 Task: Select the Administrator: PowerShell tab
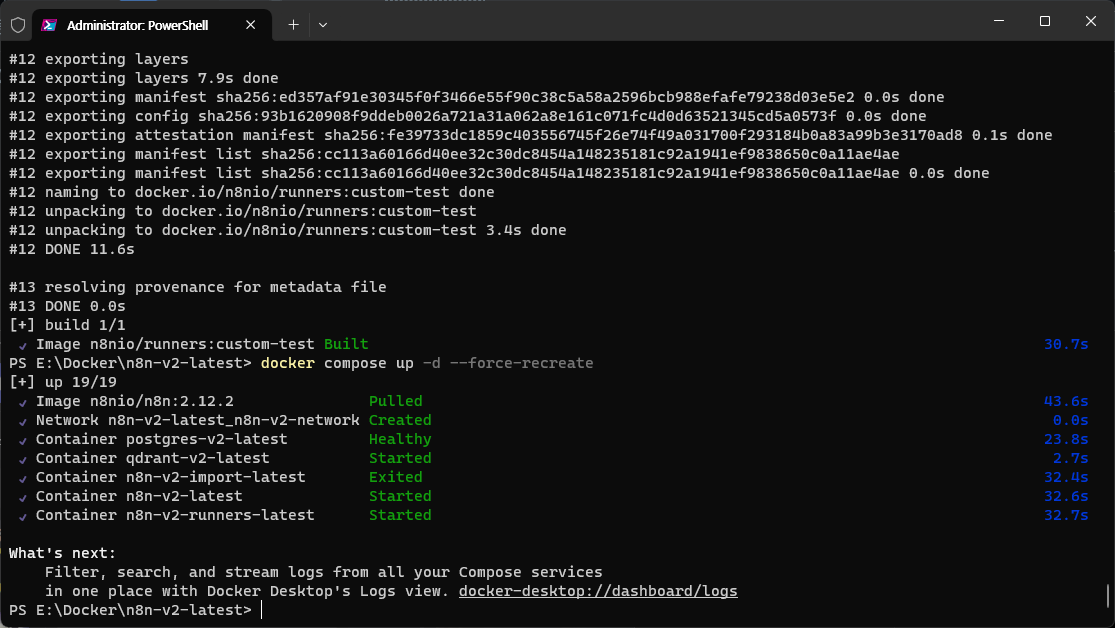tap(152, 25)
